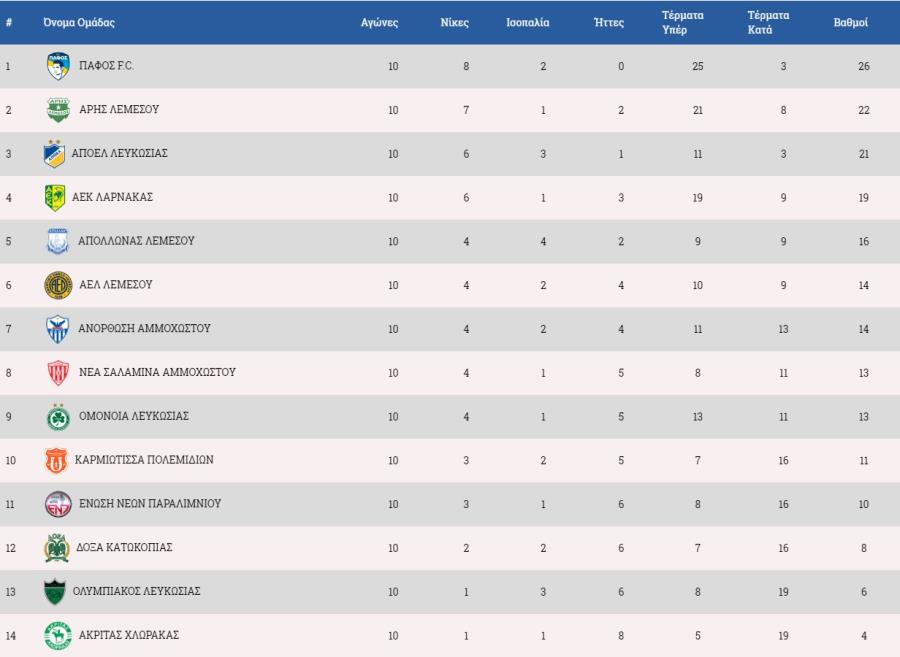This screenshot has width=900, height=657.
Task: Click ΚΑΡΜΙΩΤΙΣΣΑ points value 11
Action: (864, 461)
